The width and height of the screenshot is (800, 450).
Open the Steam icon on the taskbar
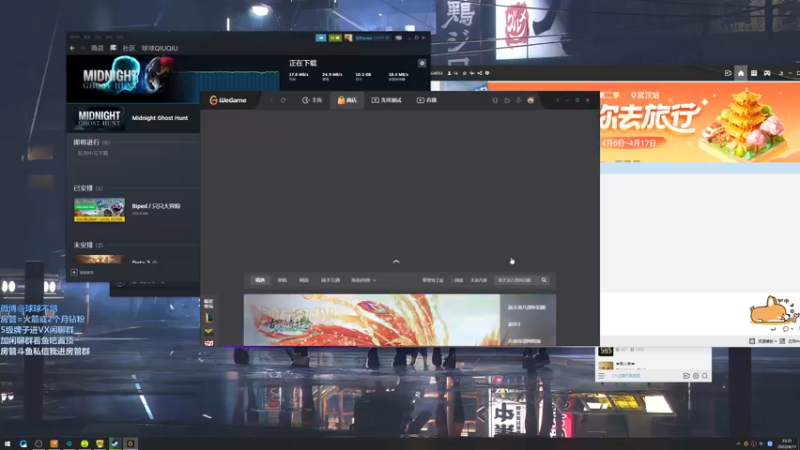[115, 444]
